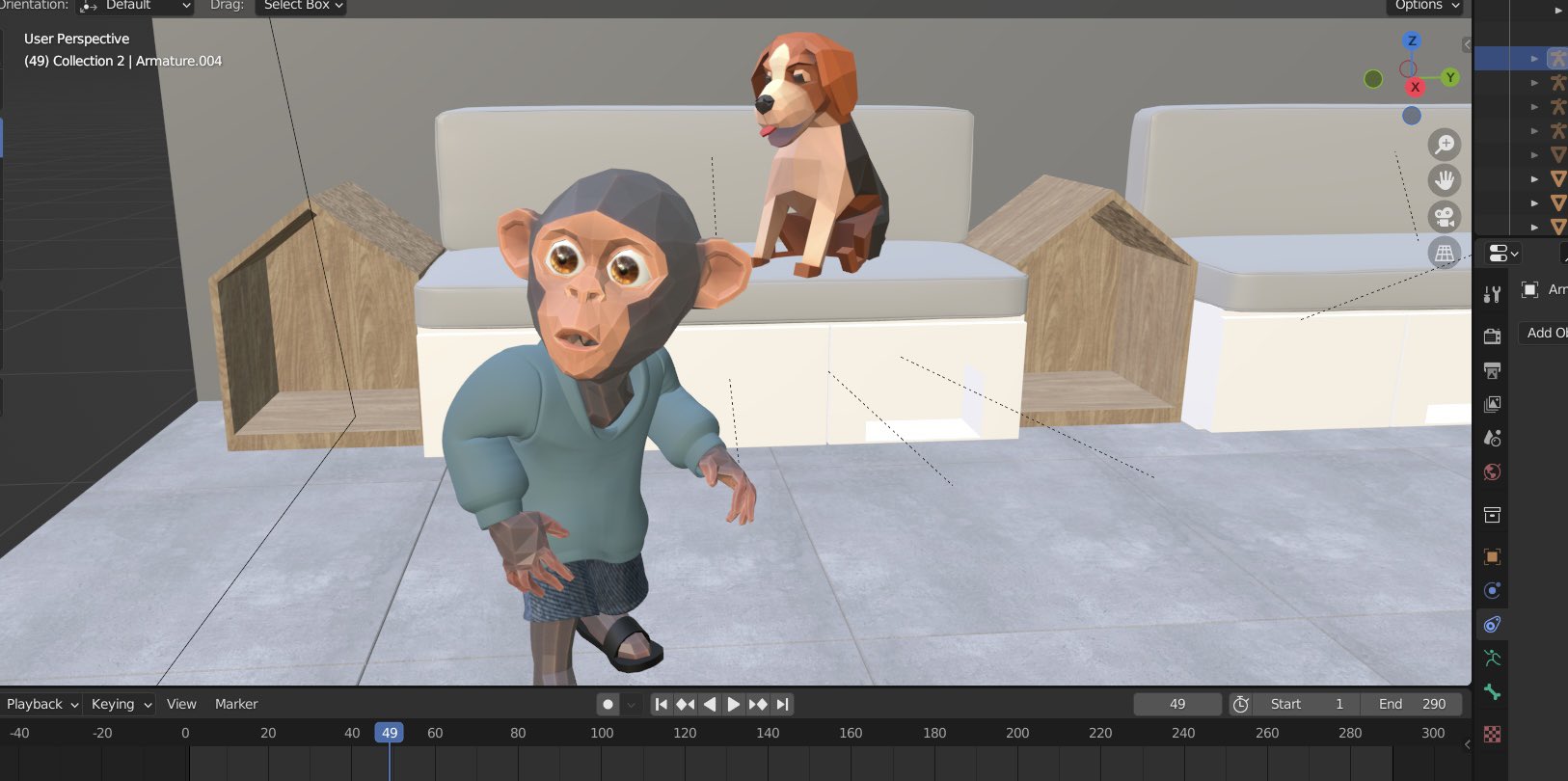The image size is (1568, 781).
Task: Click frame 0 on the timeline ruler
Action: [185, 733]
